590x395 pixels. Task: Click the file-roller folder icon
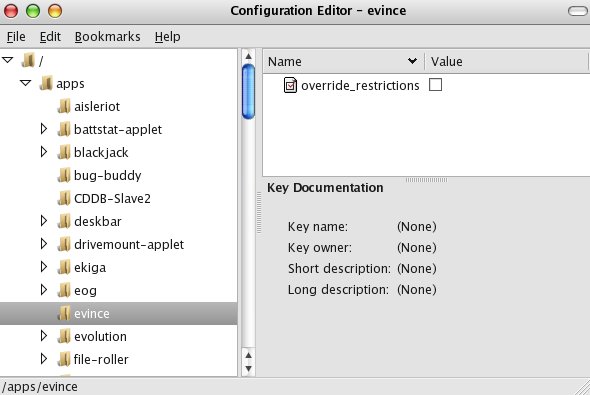pyautogui.click(x=64, y=359)
